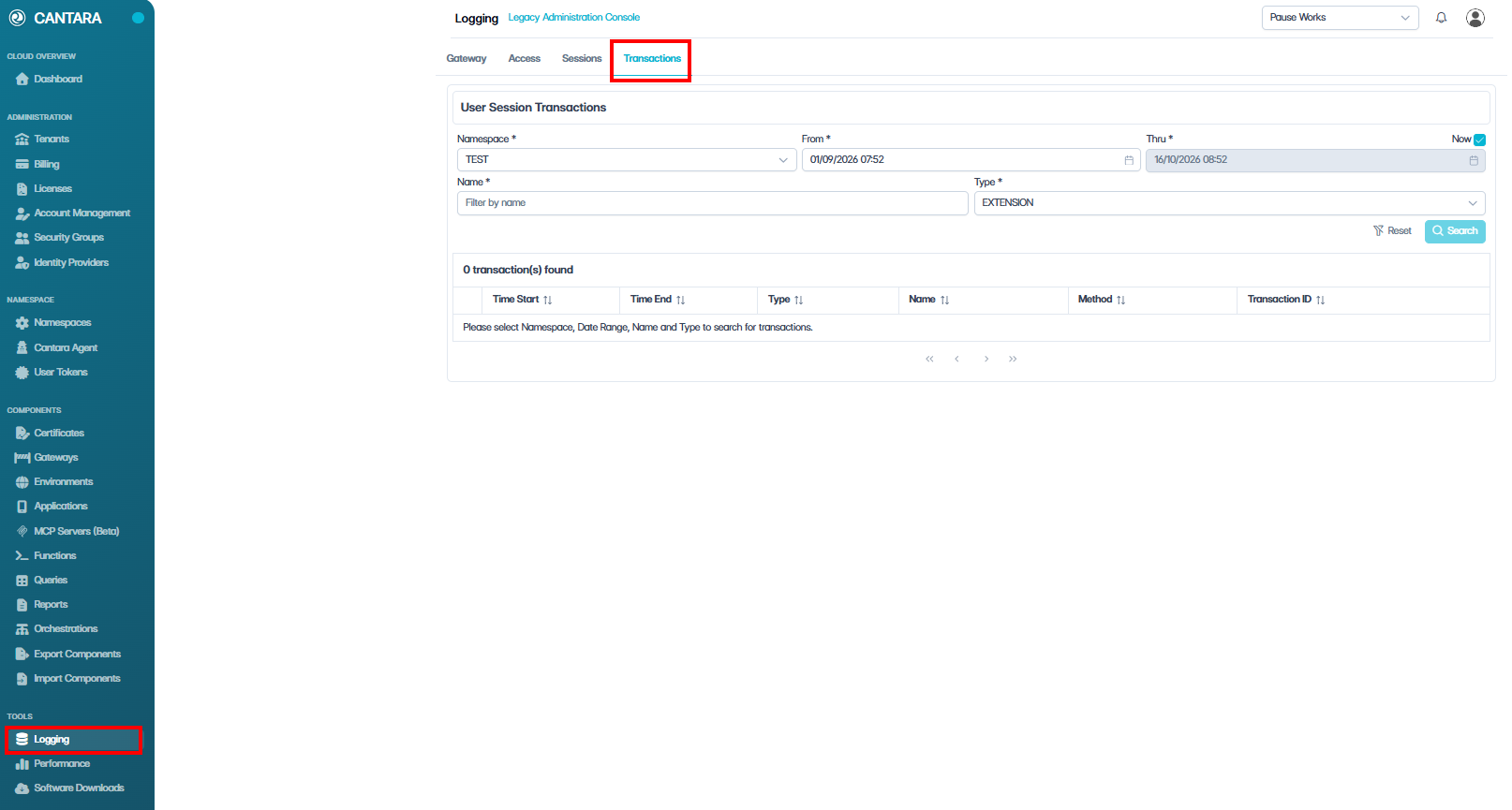This screenshot has height=810, width=1512.
Task: Open Logging in the Tools section
Action: pyautogui.click(x=73, y=740)
